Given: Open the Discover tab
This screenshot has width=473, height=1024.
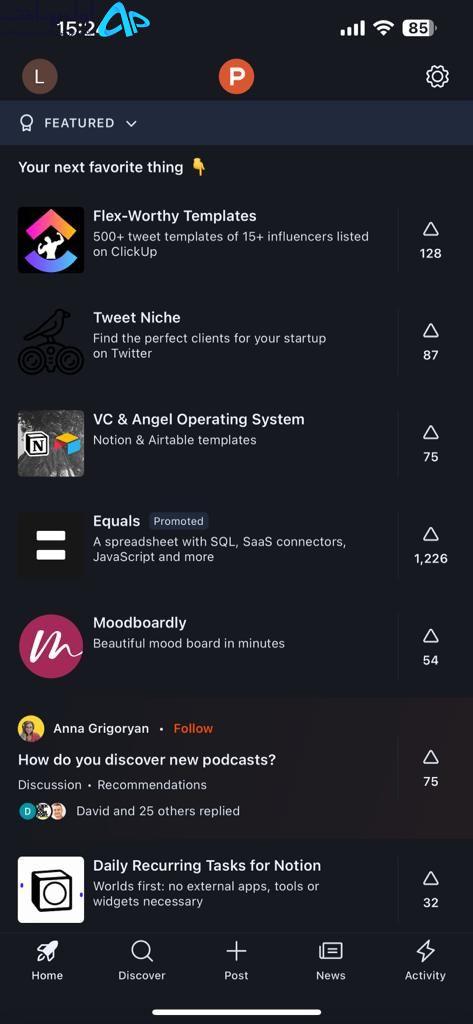Looking at the screenshot, I should (142, 961).
